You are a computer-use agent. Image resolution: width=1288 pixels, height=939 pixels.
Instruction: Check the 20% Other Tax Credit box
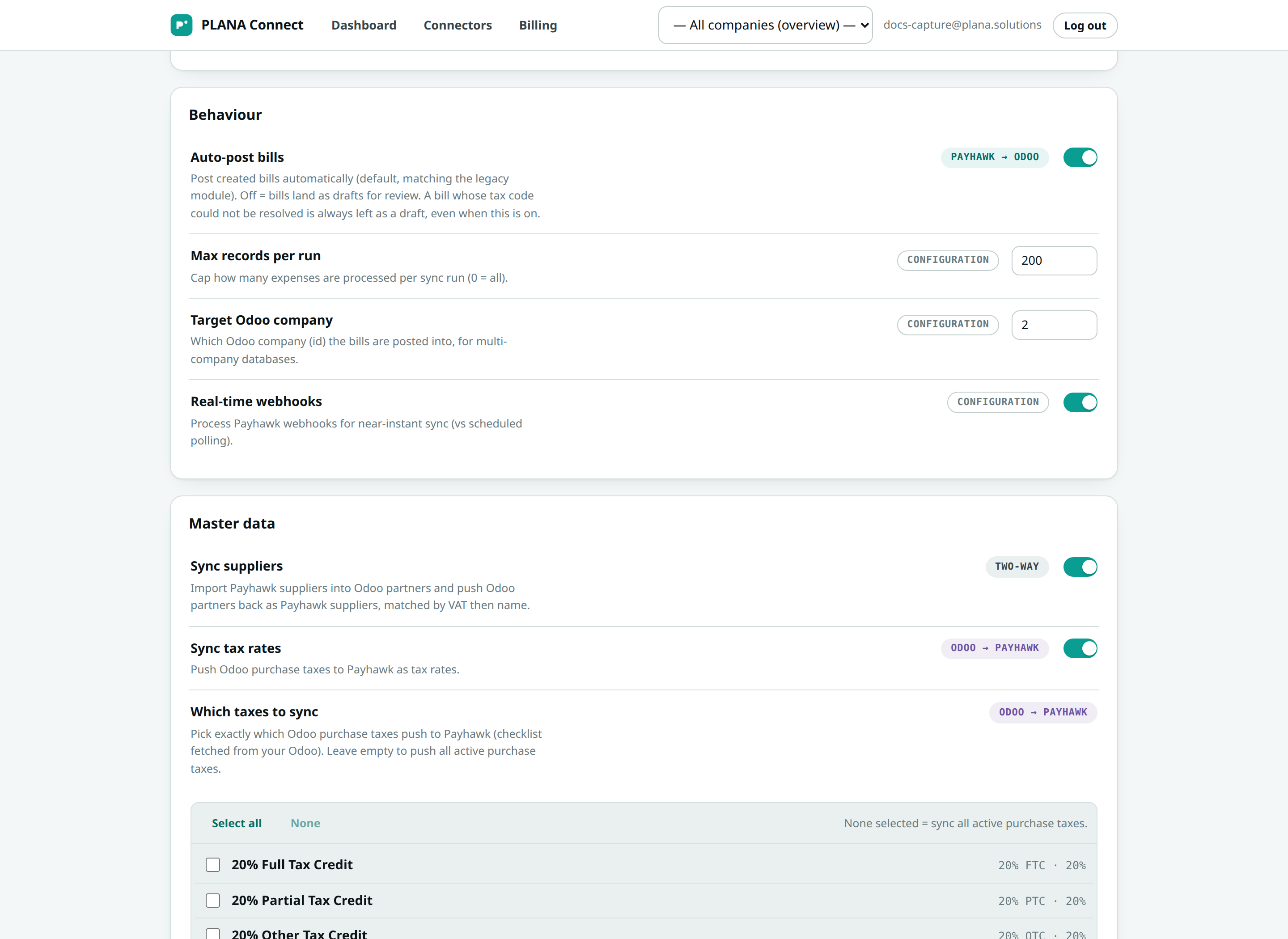click(212, 934)
